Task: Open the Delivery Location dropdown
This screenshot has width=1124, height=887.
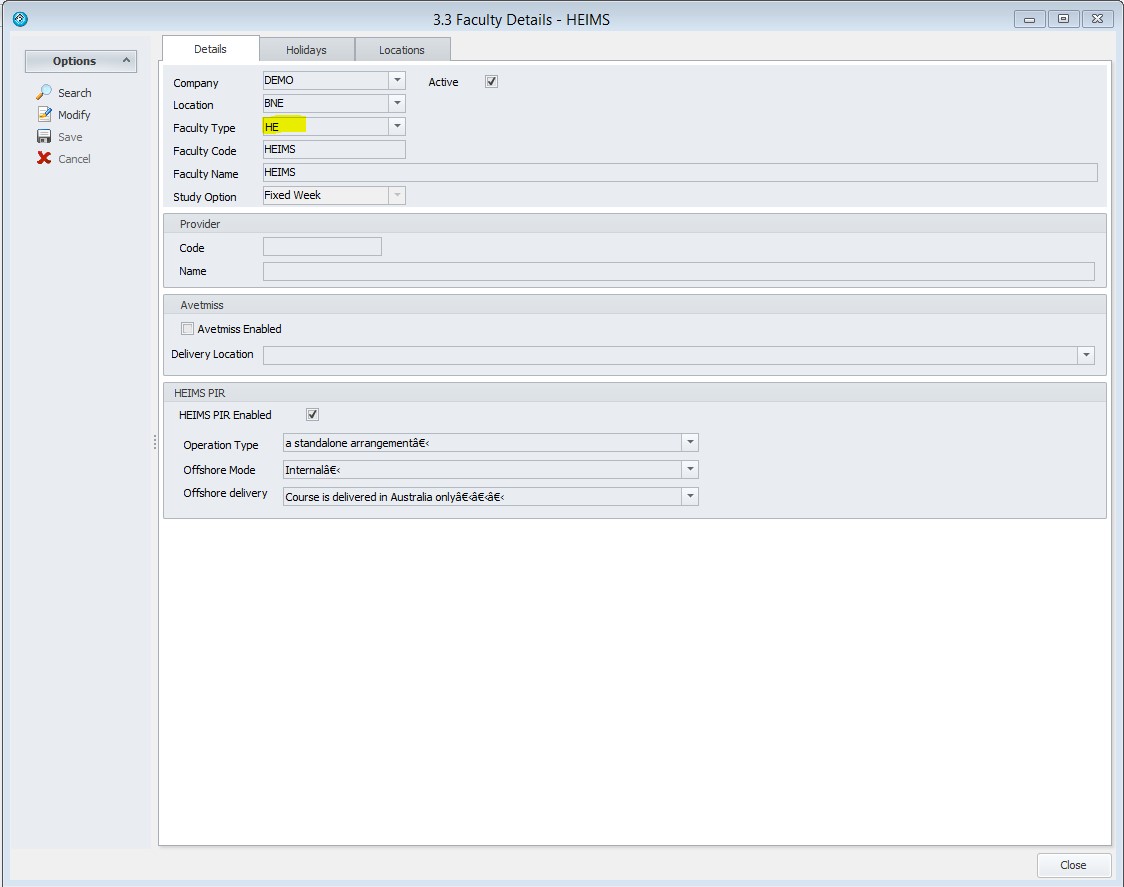Action: tap(1085, 355)
